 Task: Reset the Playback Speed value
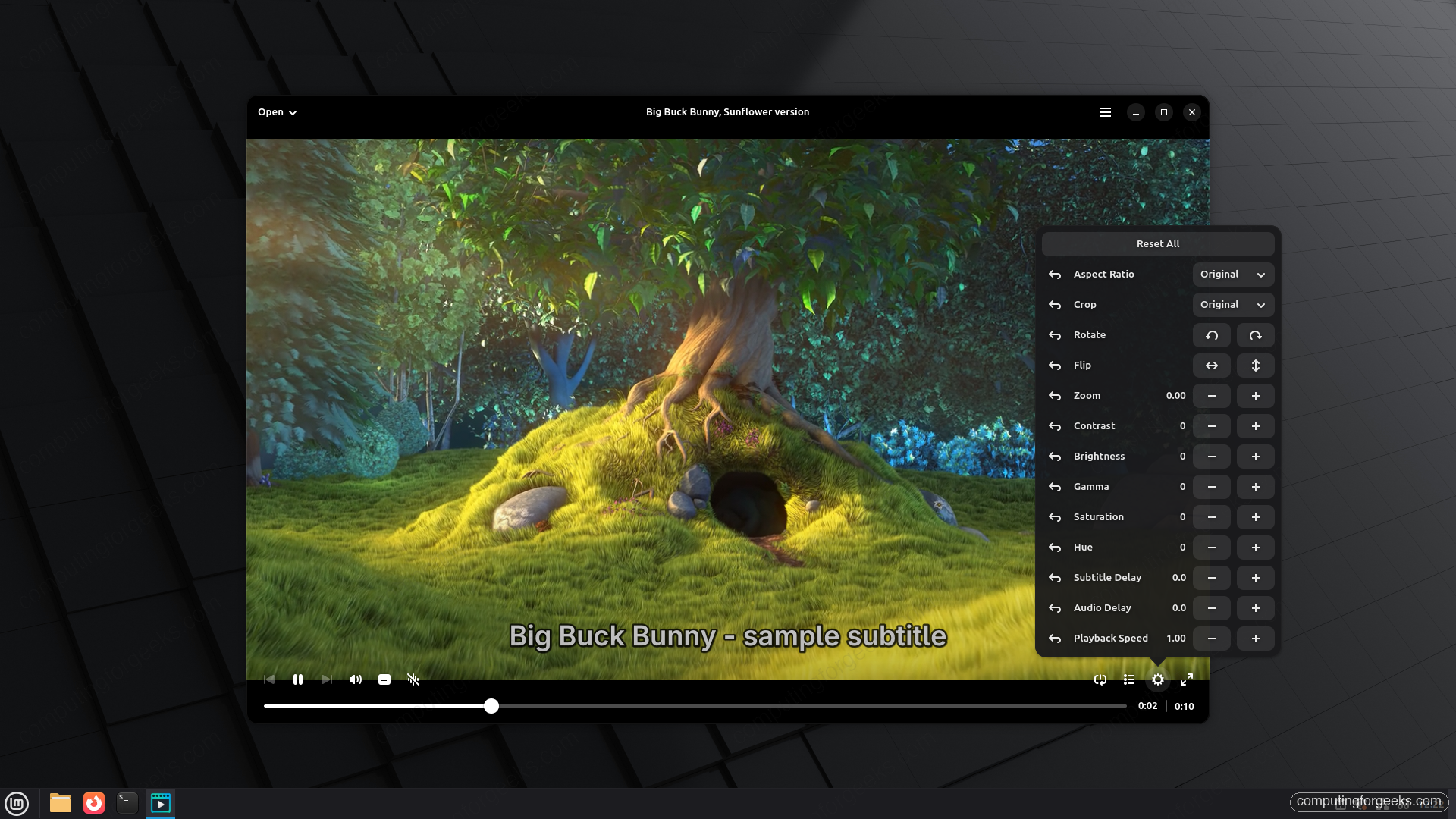pos(1055,639)
